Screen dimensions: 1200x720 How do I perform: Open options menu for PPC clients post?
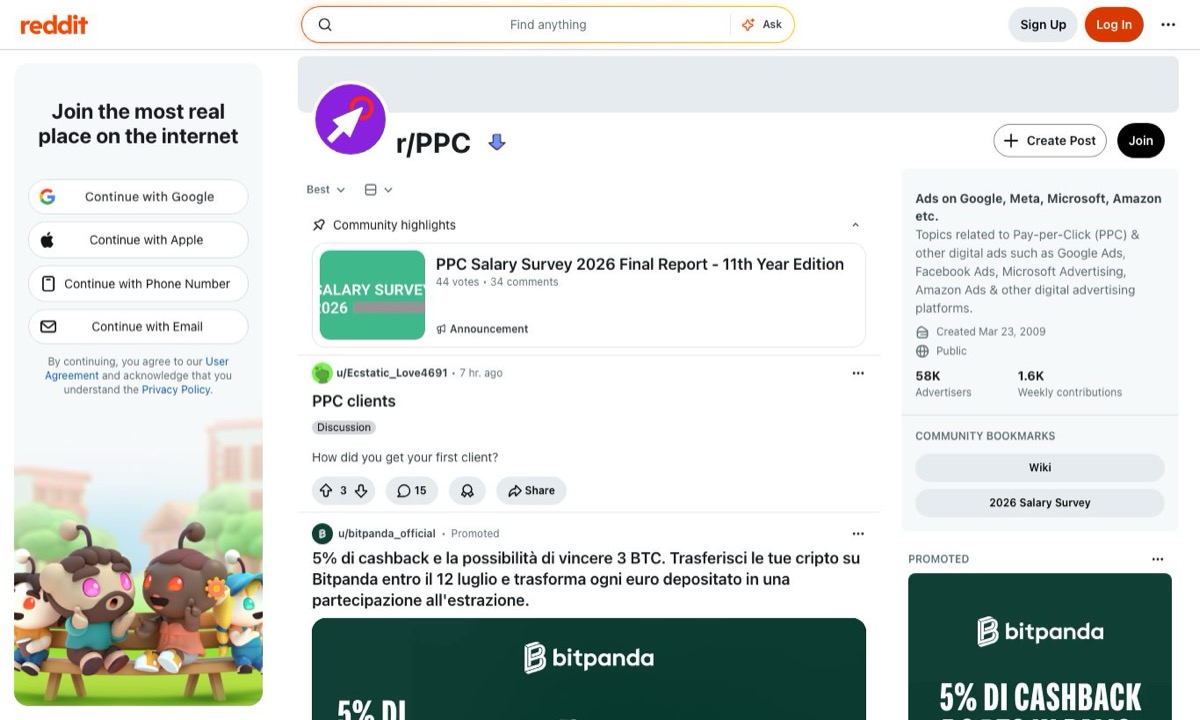[858, 373]
